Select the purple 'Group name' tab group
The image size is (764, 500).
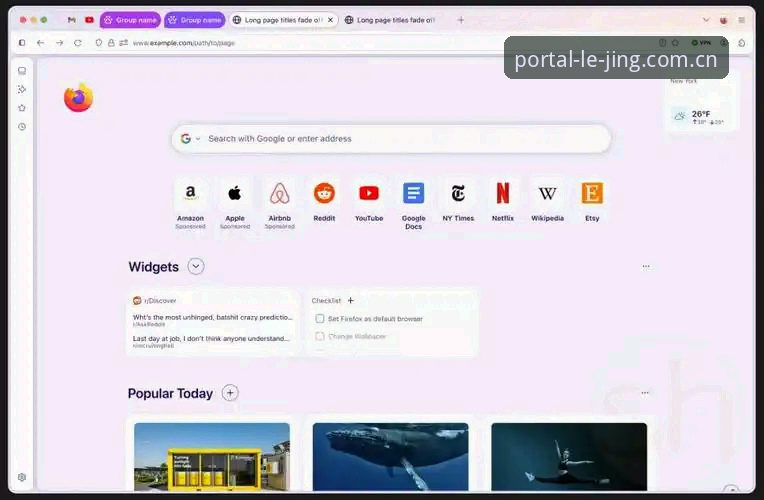[194, 20]
